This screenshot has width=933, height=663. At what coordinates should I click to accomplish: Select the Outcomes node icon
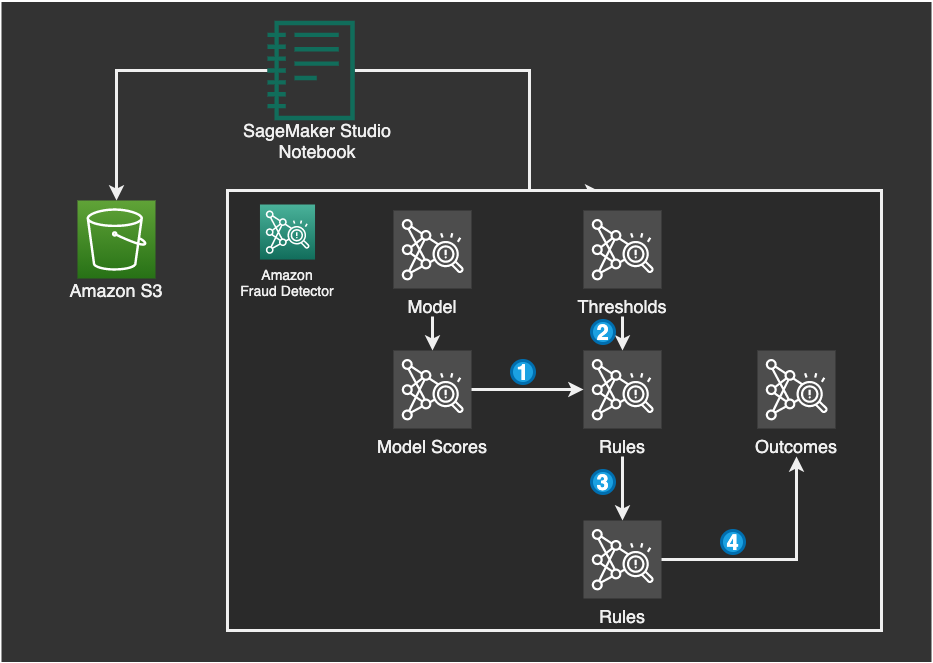click(796, 389)
